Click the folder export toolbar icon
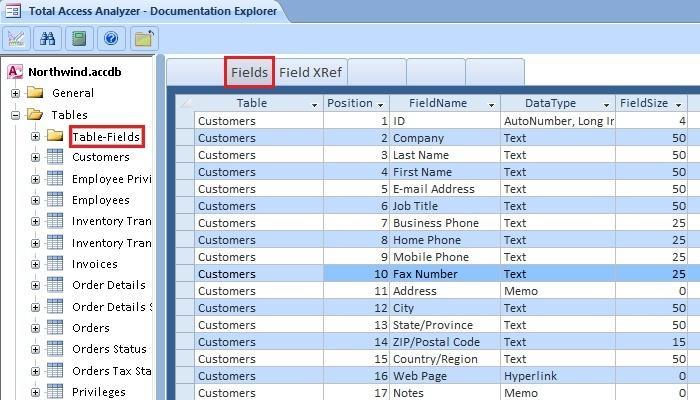Screen dimensions: 700x400 [x=143, y=39]
